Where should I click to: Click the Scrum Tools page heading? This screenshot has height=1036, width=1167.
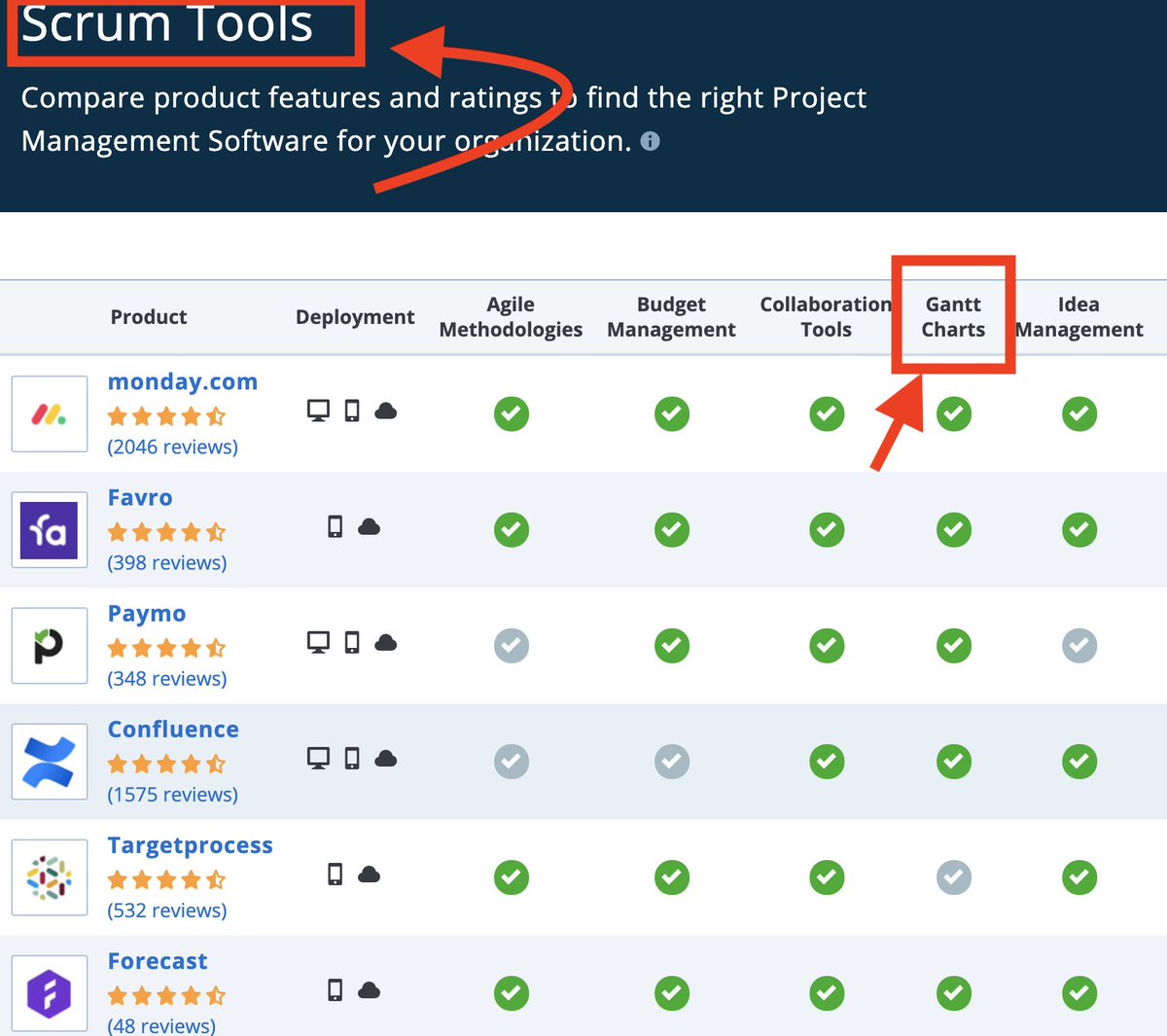coord(167,23)
